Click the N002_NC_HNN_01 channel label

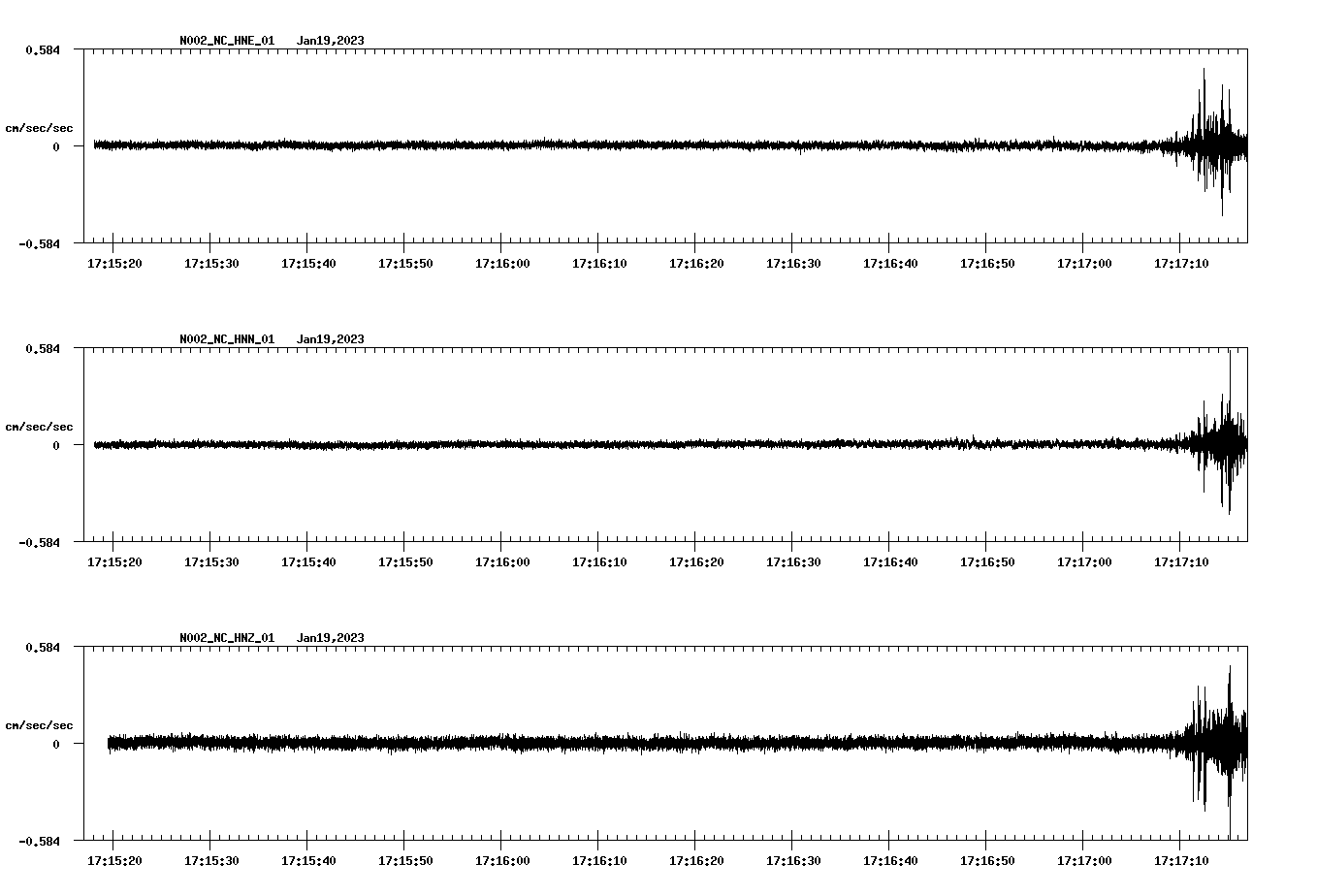[225, 339]
